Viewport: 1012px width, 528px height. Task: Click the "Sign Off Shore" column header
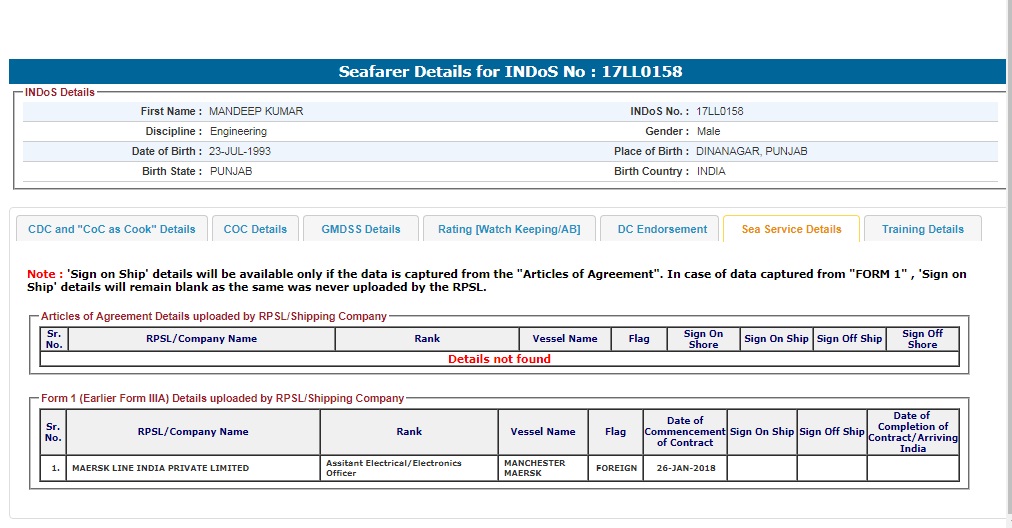(922, 339)
